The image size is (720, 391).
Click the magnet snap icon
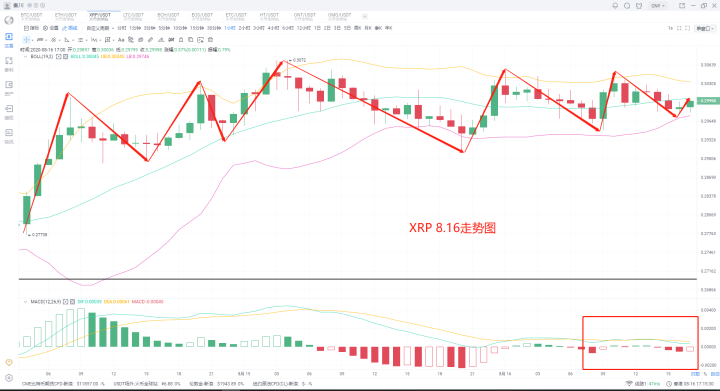click(x=141, y=40)
